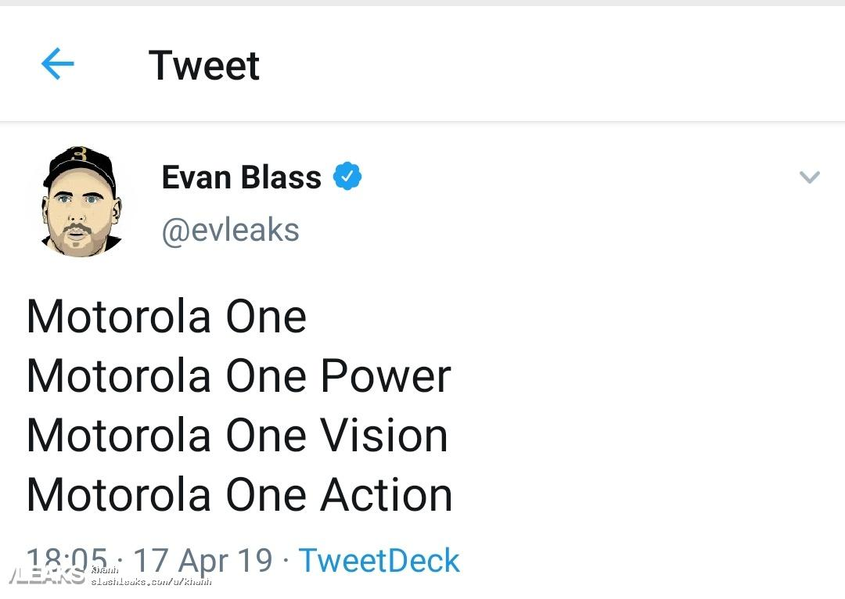Viewport: 845px width, 599px height.
Task: Click the 18:05 timestamp
Action: point(67,558)
